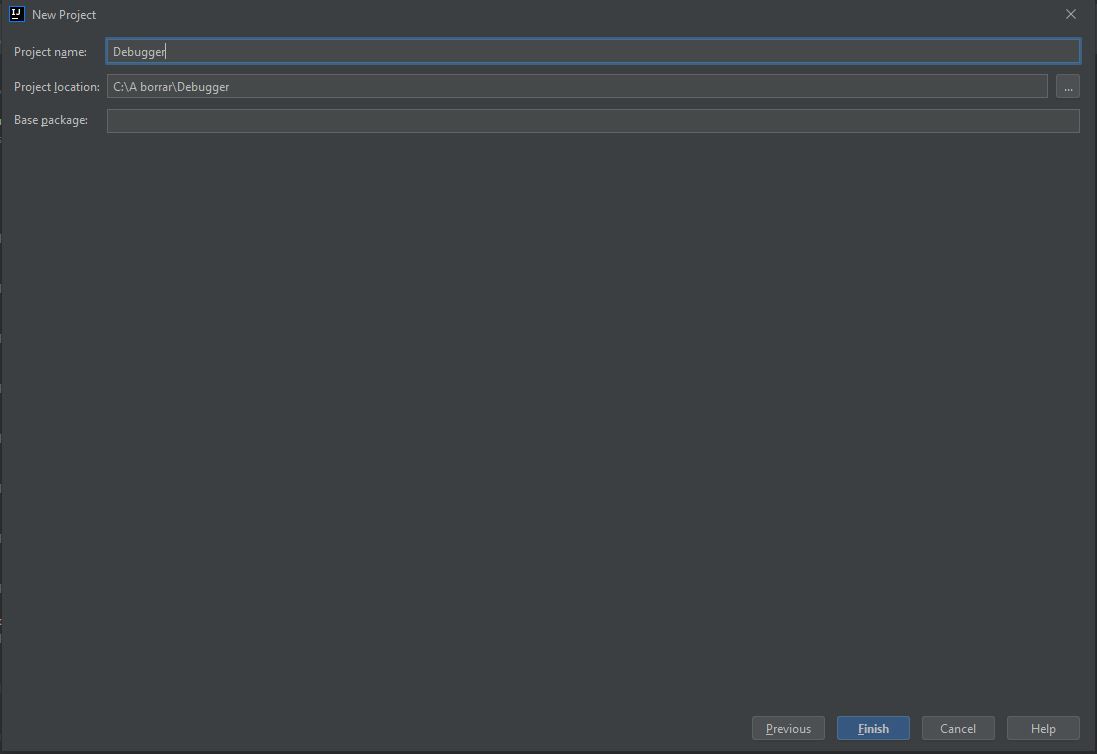This screenshot has width=1097, height=754.
Task: Click the 'New Project' title text
Action: coord(64,15)
